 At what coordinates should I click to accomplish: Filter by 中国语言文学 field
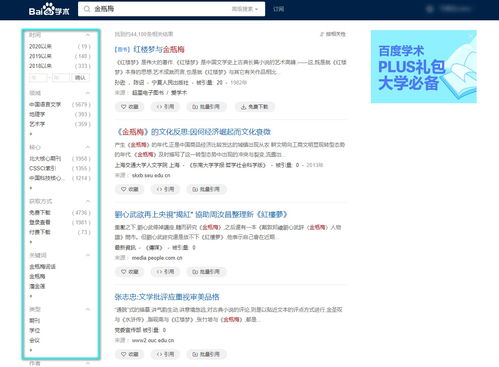point(45,105)
